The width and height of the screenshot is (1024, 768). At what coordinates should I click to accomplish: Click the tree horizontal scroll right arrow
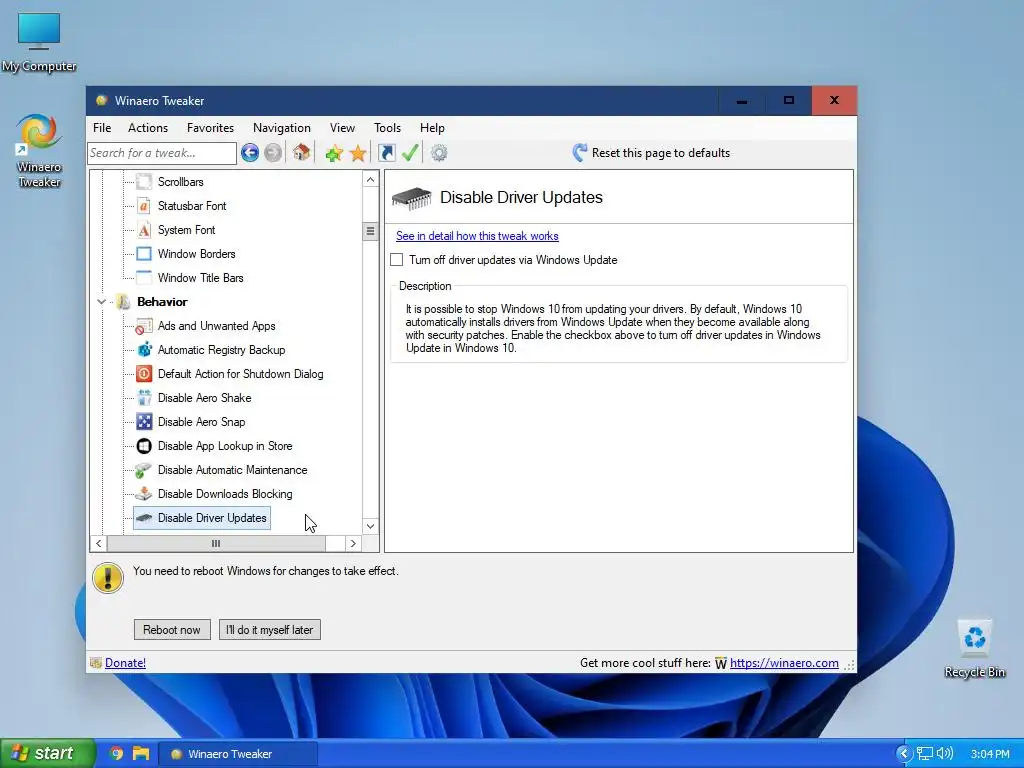[x=353, y=543]
